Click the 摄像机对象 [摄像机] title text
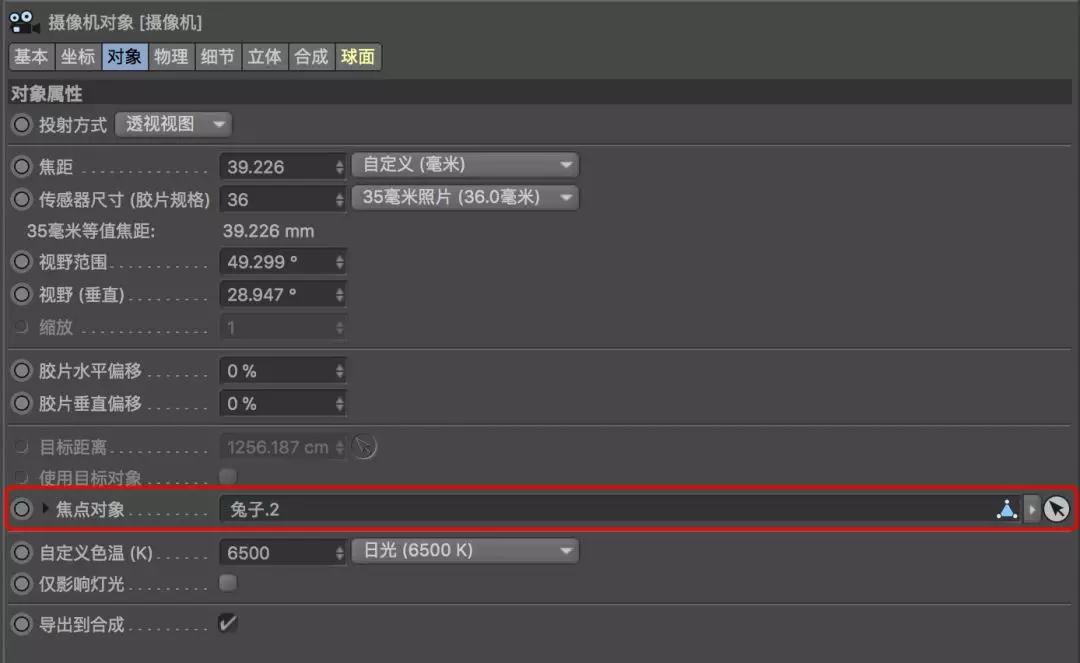The width and height of the screenshot is (1080, 663). point(125,23)
